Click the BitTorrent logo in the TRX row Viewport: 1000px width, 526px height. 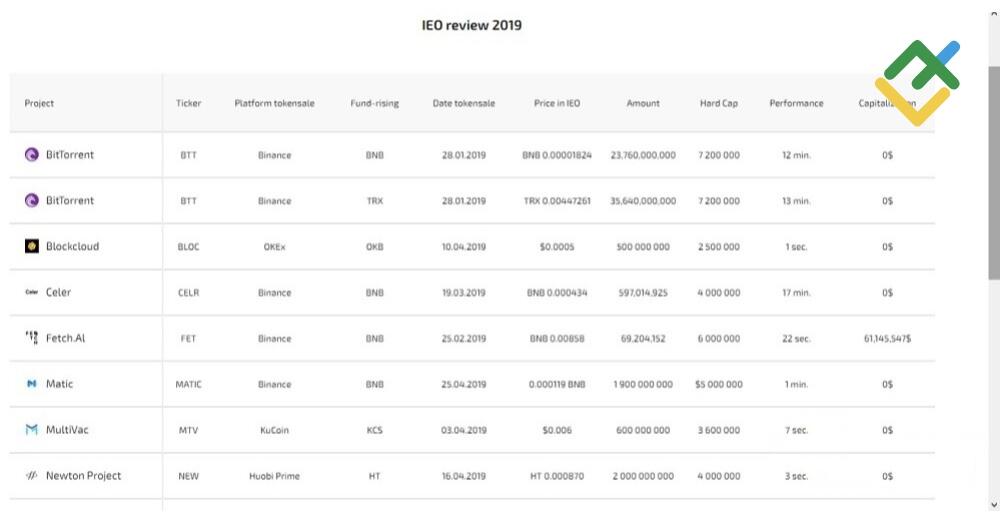tap(31, 200)
